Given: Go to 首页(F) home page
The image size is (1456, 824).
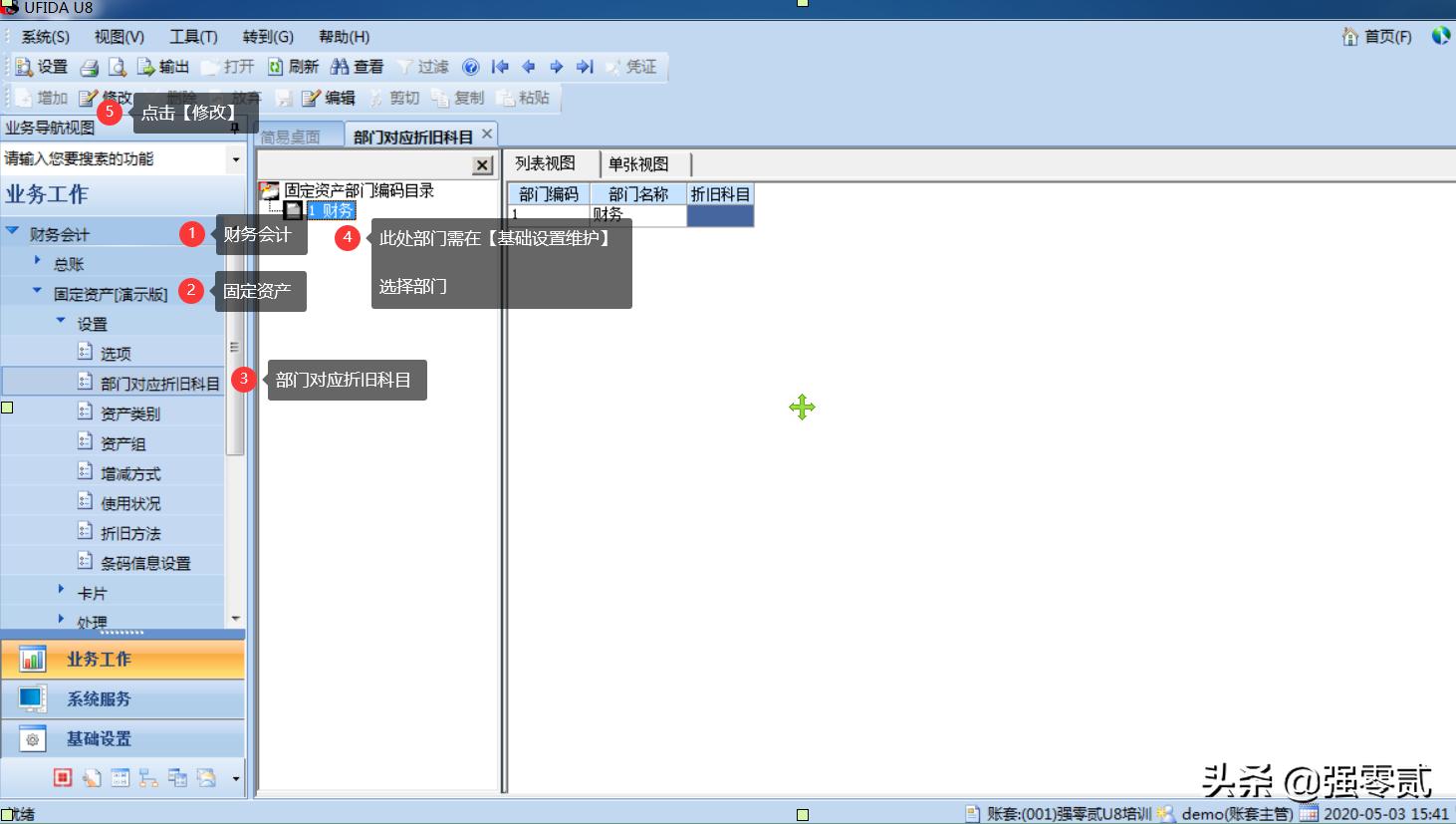Looking at the screenshot, I should [1377, 37].
